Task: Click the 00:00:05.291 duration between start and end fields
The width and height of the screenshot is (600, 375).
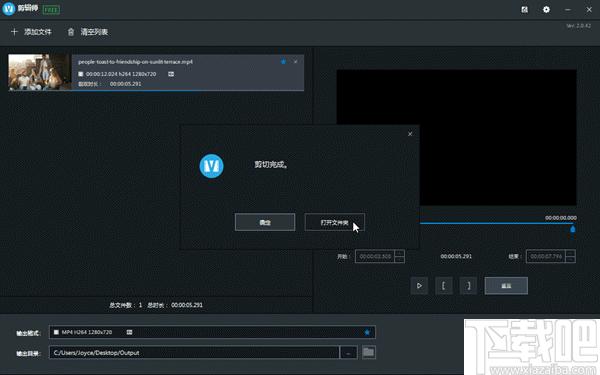Action: click(456, 256)
